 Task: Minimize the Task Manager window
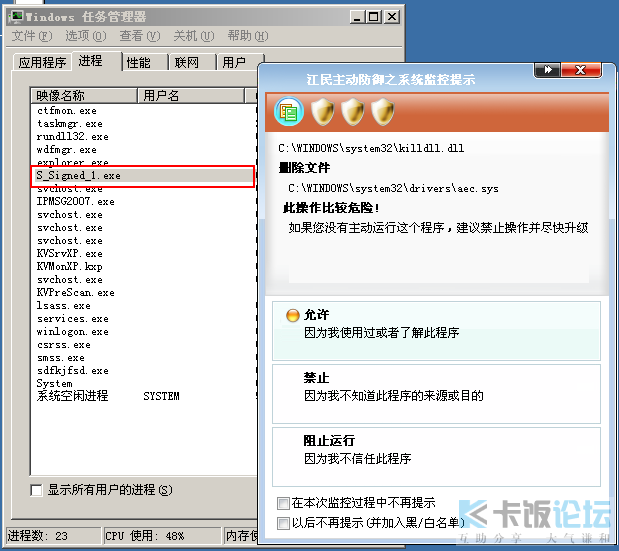357,17
